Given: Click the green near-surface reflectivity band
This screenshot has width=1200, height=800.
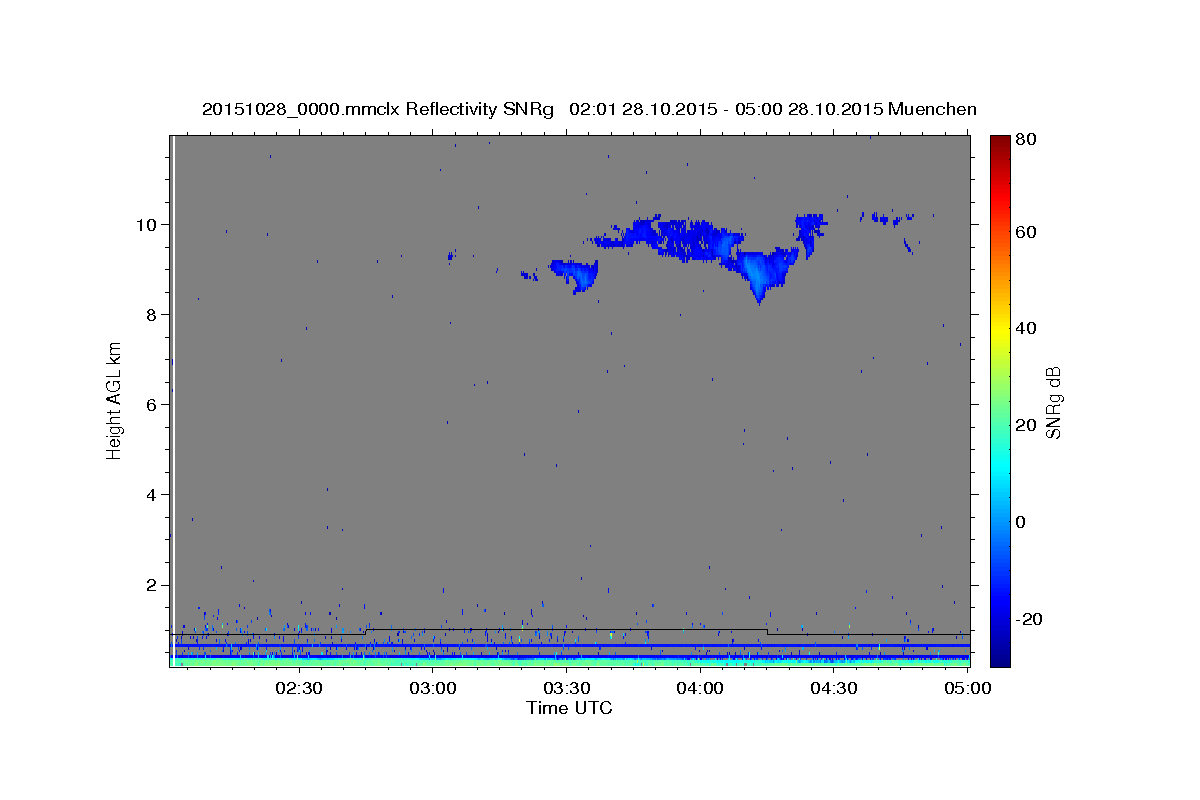Looking at the screenshot, I should (570, 661).
